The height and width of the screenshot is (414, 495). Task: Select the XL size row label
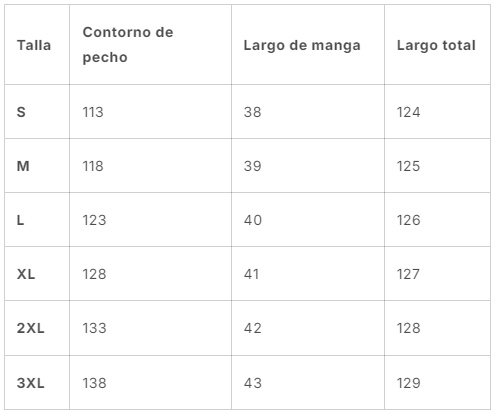(x=26, y=274)
